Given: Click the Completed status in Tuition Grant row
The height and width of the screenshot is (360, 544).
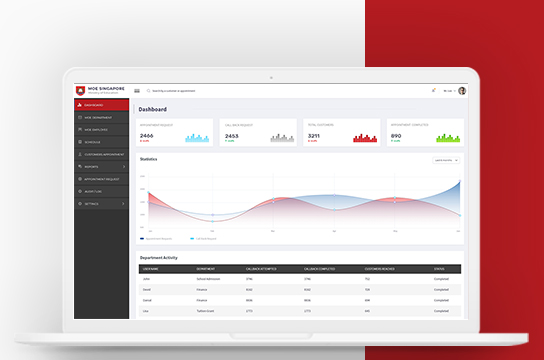Looking at the screenshot, I should tap(441, 311).
